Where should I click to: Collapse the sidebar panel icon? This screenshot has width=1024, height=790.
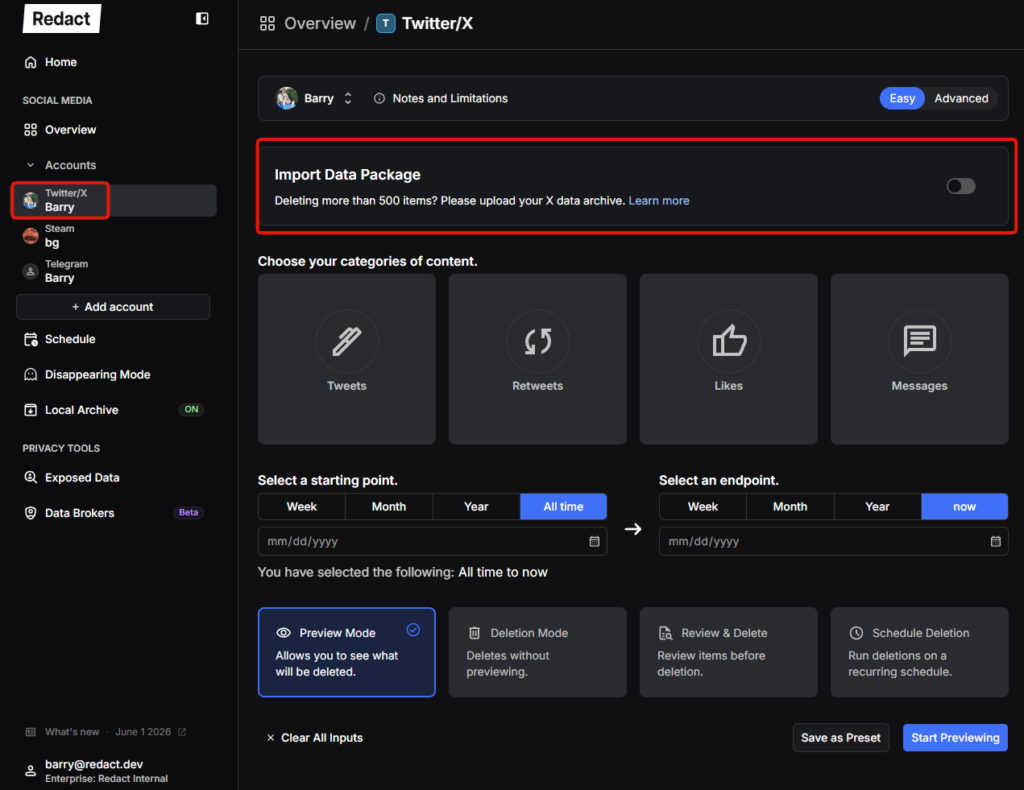tap(202, 18)
